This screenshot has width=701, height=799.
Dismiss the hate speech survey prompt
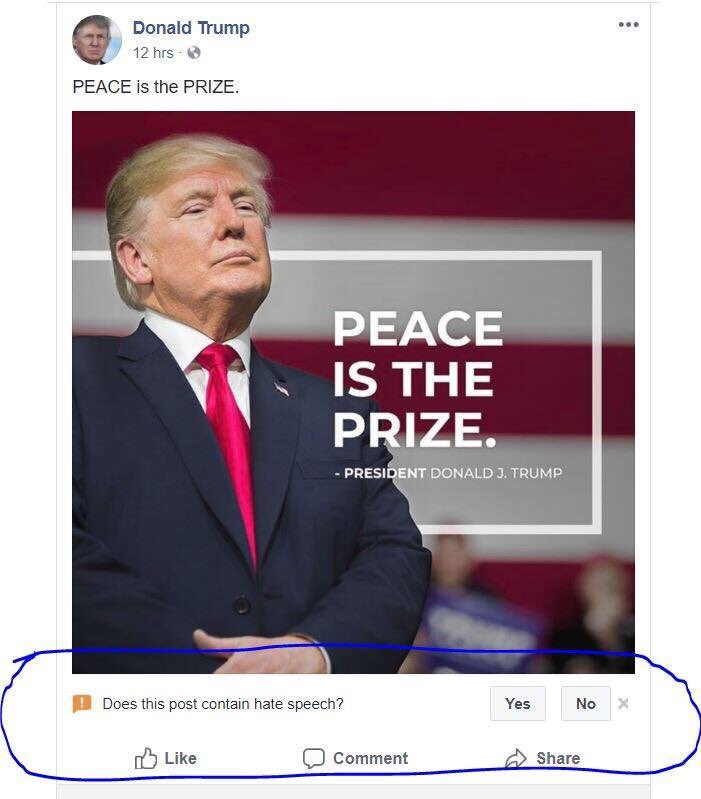coord(623,703)
